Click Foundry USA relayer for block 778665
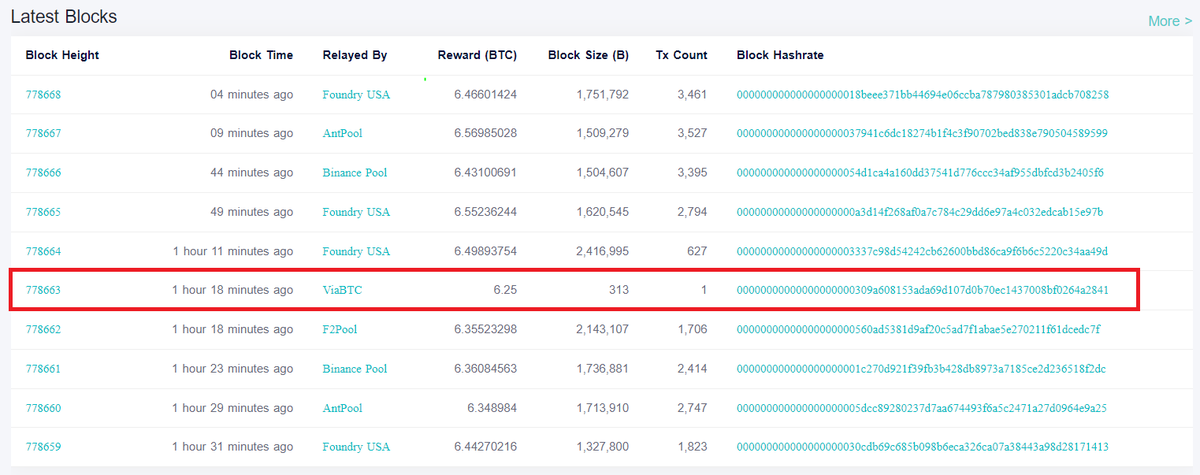The height and width of the screenshot is (475, 1200). coord(356,212)
